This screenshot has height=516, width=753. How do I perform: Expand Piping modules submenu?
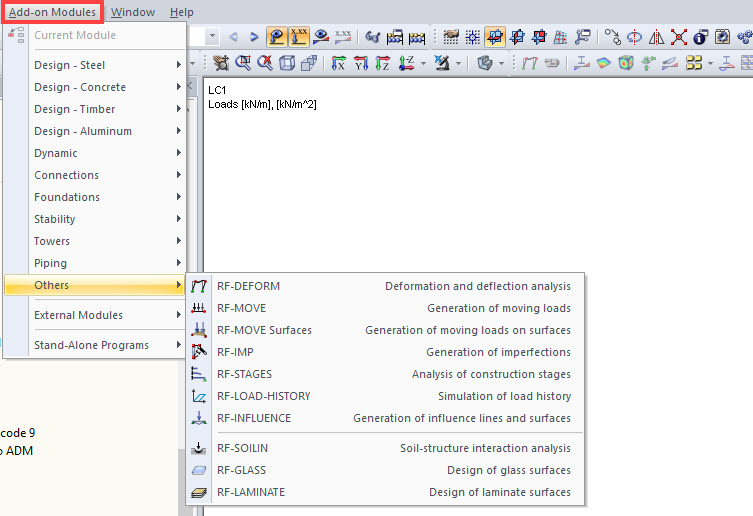pos(95,263)
